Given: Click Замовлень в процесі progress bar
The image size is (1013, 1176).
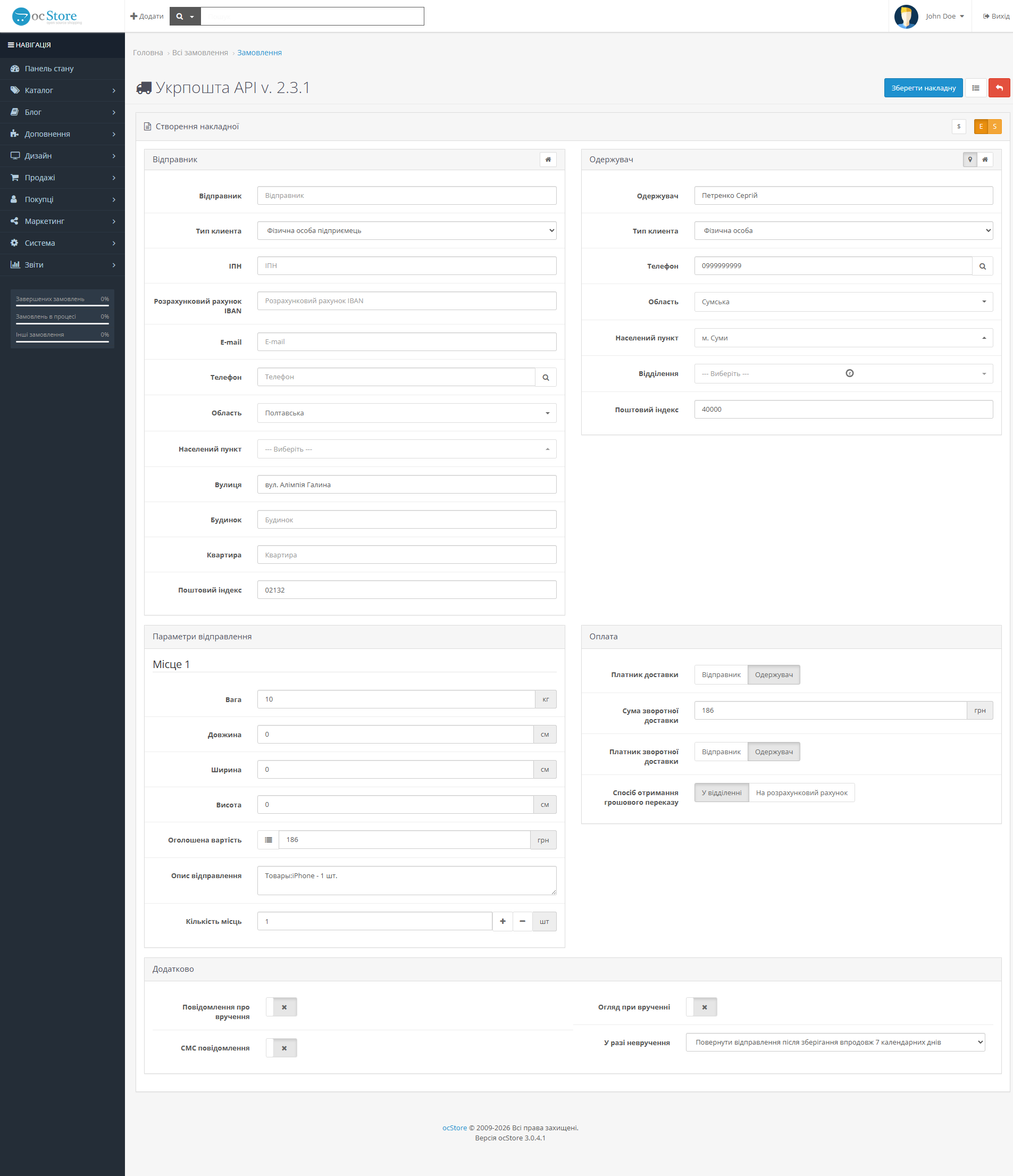Looking at the screenshot, I should point(62,323).
